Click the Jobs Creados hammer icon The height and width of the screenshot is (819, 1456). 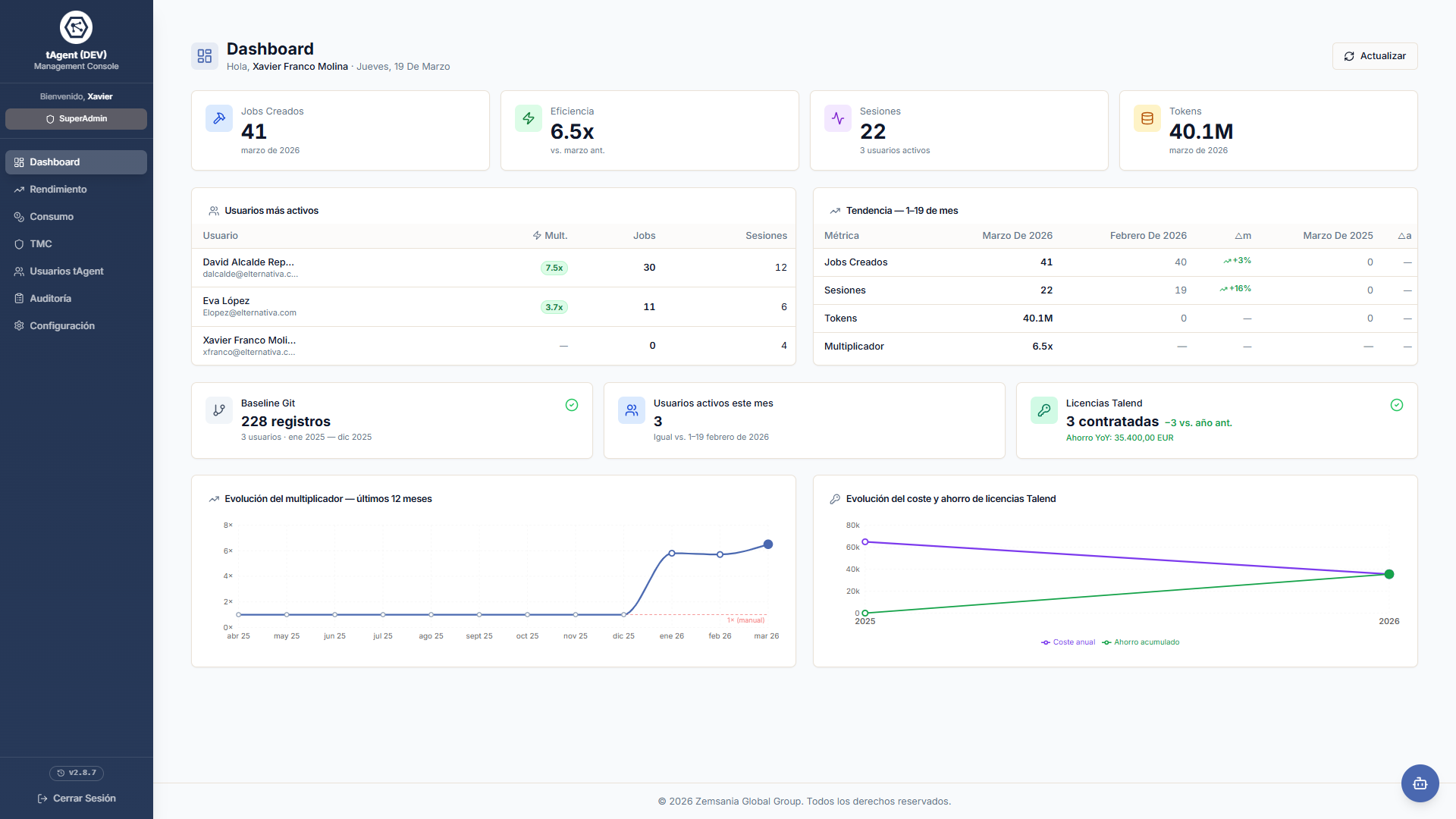click(219, 118)
